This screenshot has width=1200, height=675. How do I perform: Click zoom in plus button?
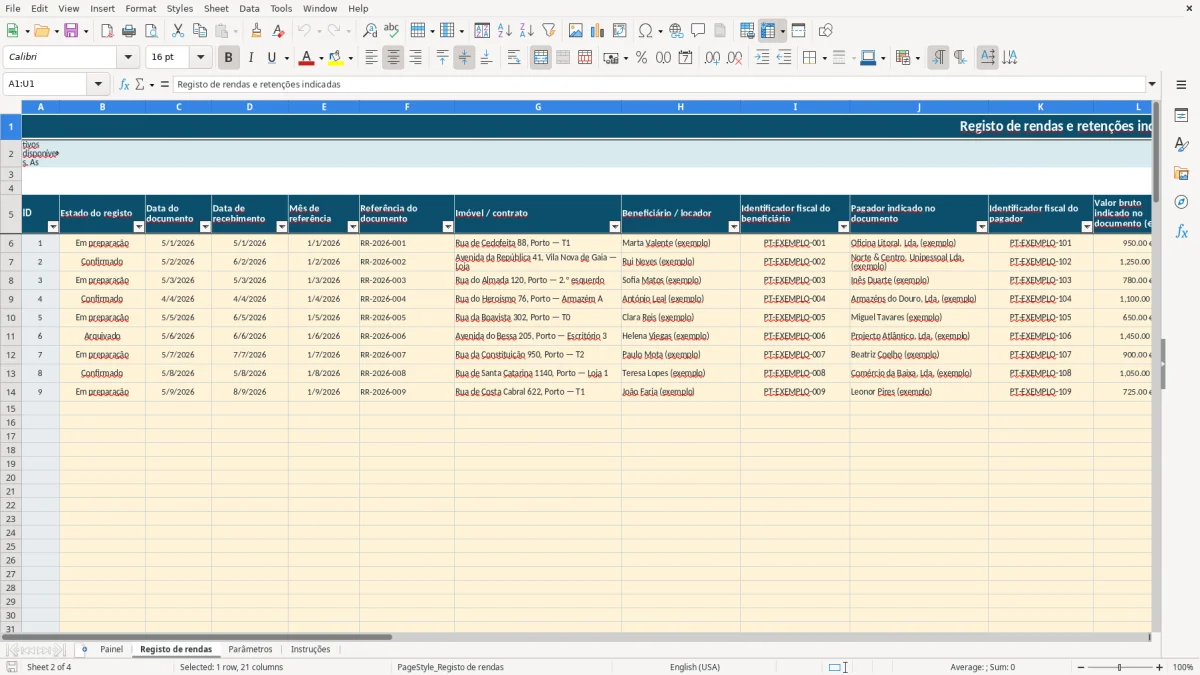(1160, 667)
